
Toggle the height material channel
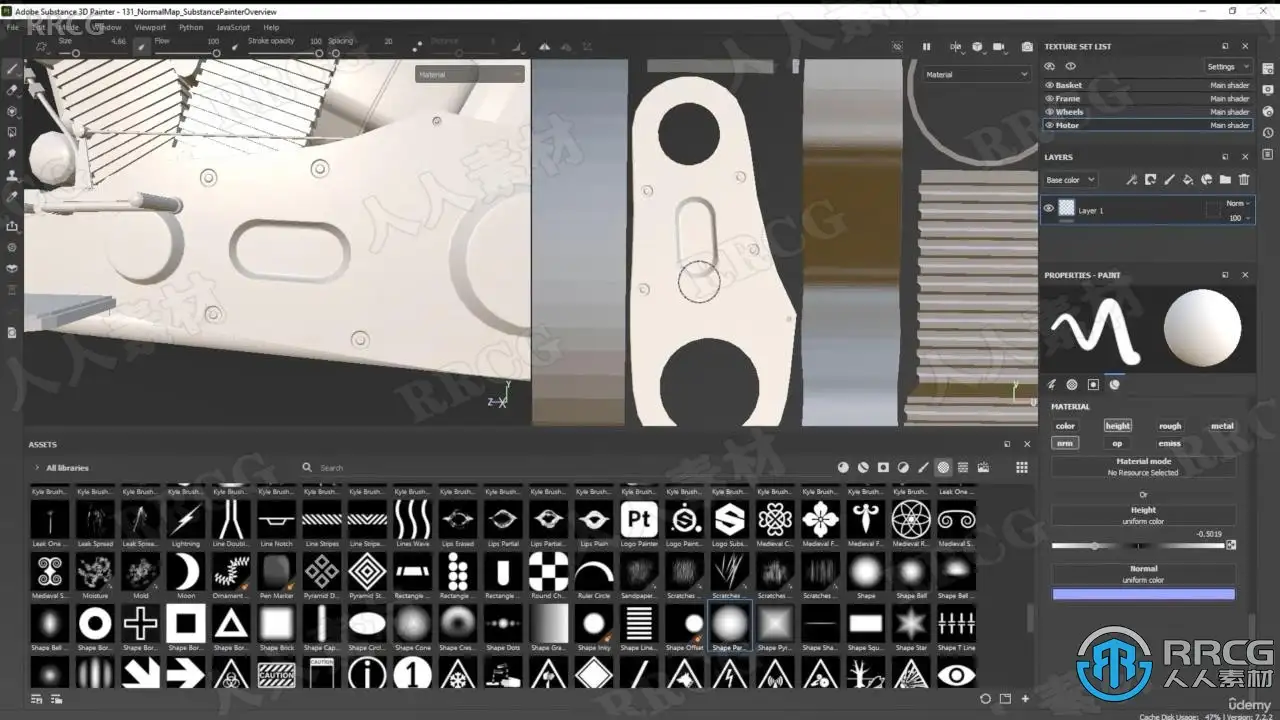[1117, 426]
